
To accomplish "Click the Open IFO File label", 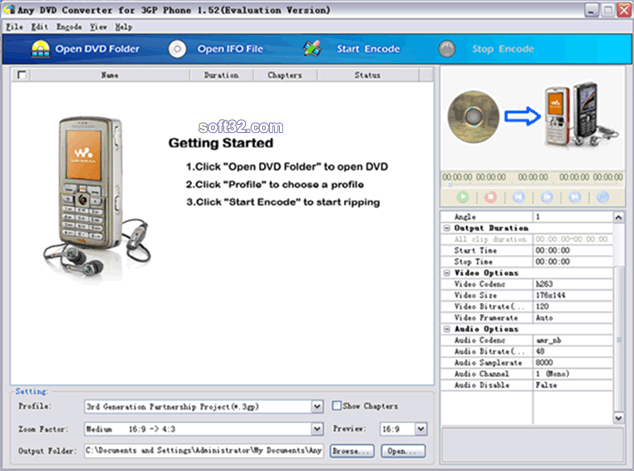I will click(x=230, y=49).
